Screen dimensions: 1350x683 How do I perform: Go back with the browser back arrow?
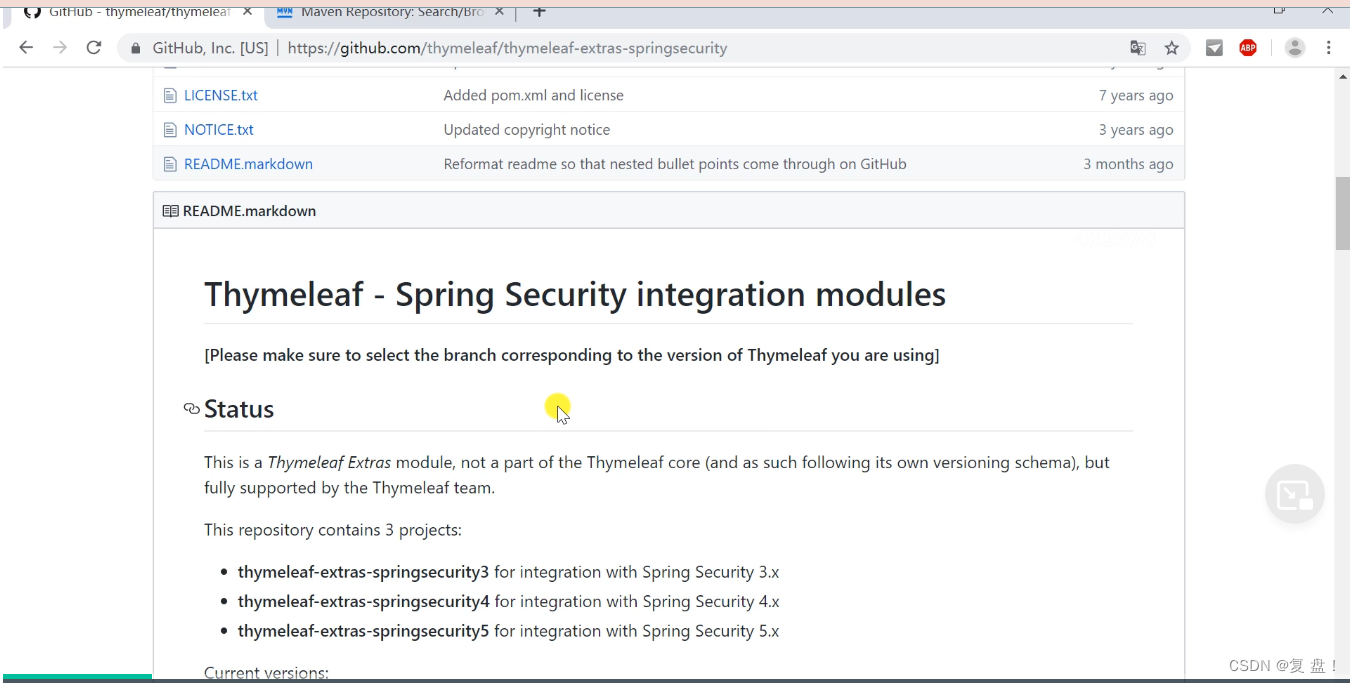coord(26,48)
